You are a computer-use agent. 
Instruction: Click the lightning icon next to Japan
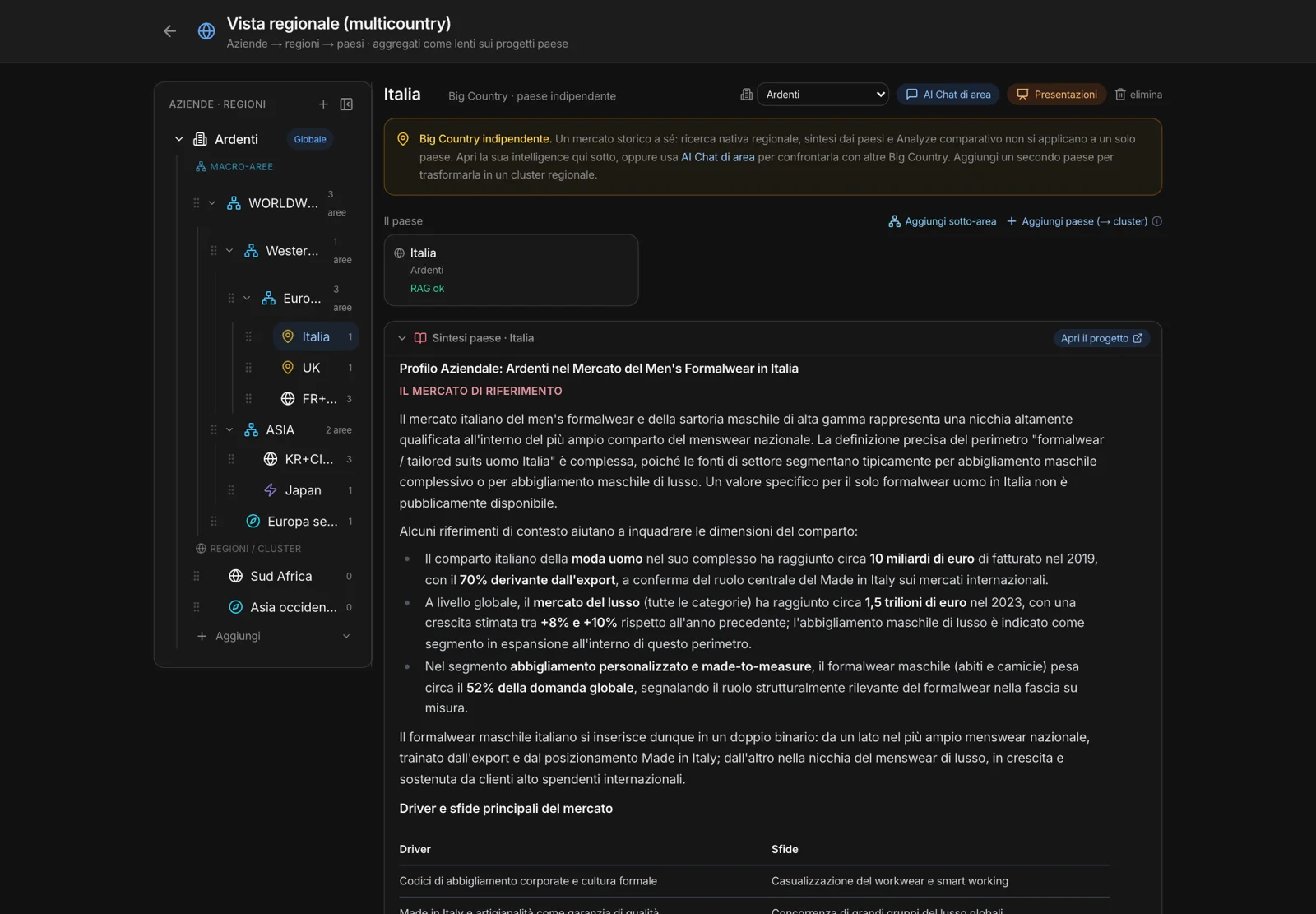click(x=271, y=490)
